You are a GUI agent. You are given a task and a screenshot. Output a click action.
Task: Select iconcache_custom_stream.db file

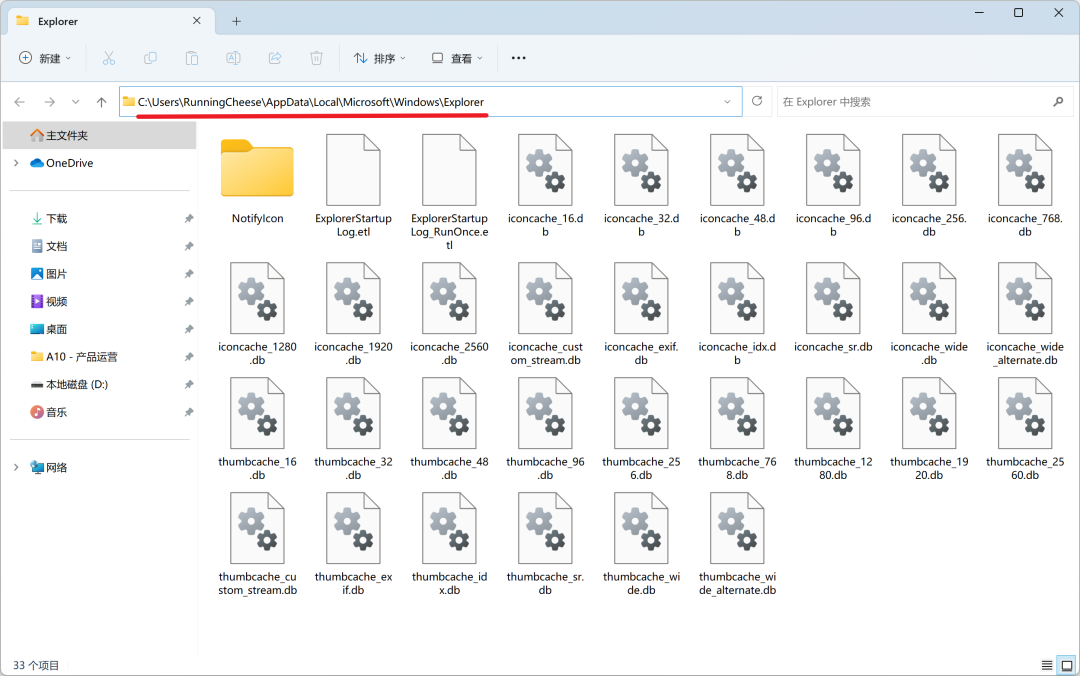(x=546, y=314)
